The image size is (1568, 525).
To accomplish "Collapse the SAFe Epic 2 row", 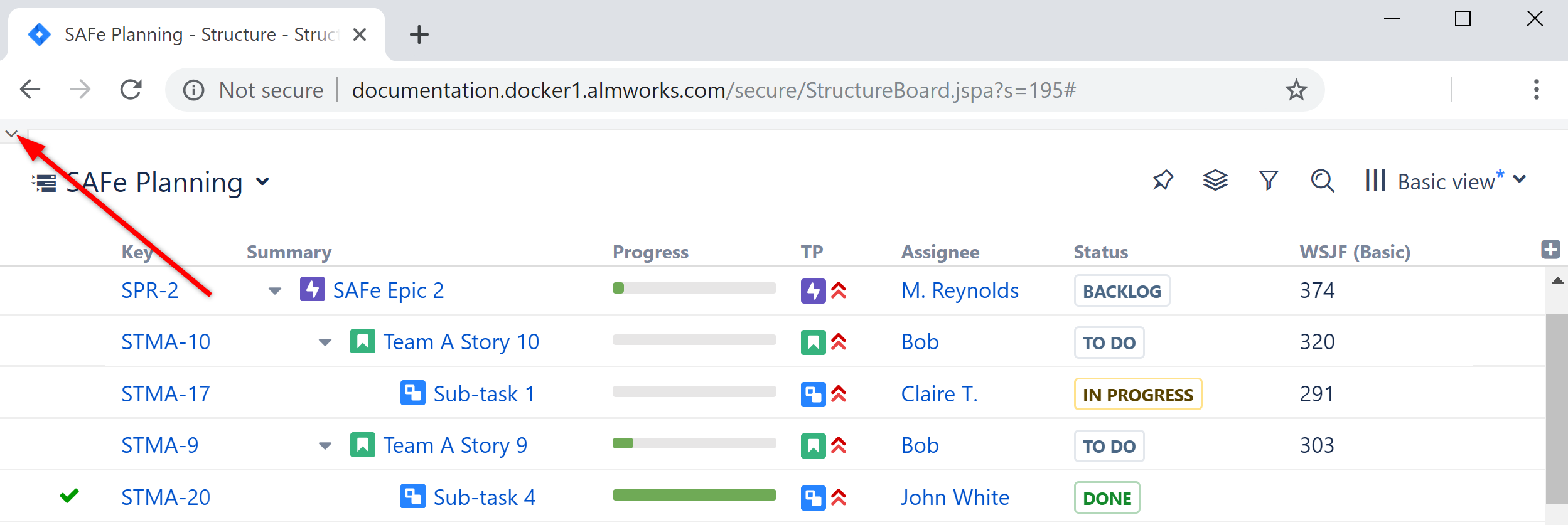I will (x=274, y=291).
